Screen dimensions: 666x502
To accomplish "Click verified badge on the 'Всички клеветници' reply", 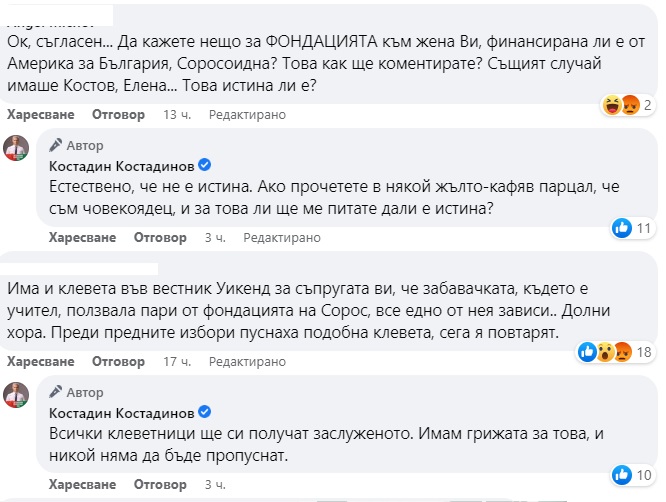I will pos(205,411).
